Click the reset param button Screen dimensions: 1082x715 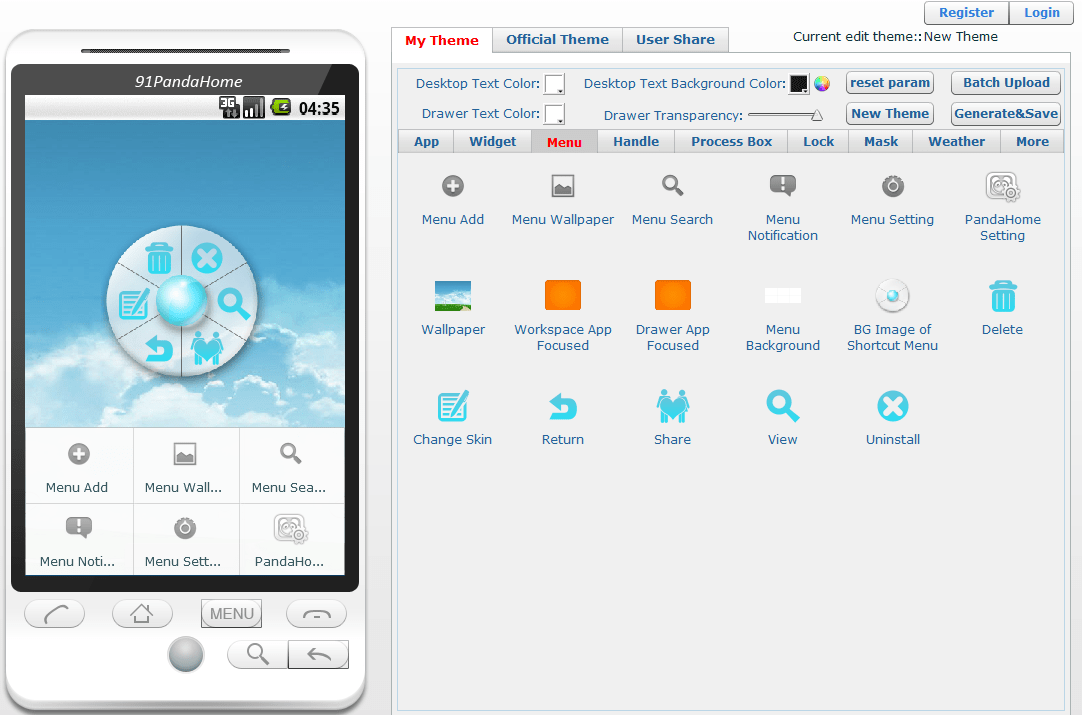click(889, 83)
